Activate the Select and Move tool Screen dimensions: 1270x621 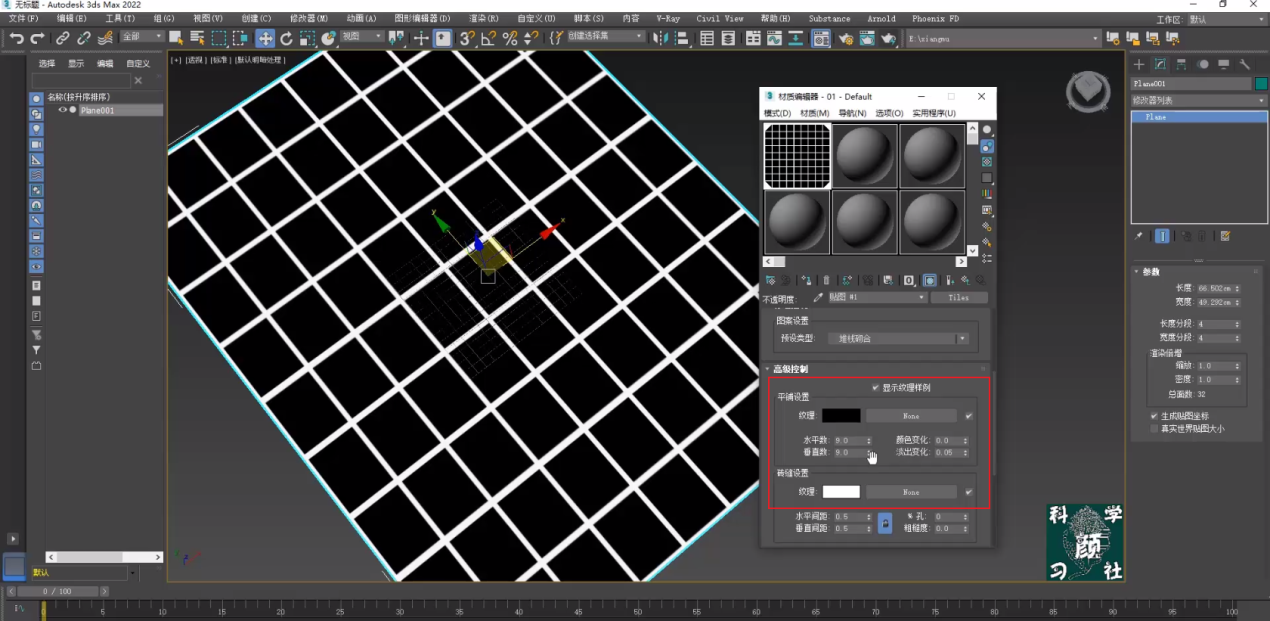[x=264, y=38]
